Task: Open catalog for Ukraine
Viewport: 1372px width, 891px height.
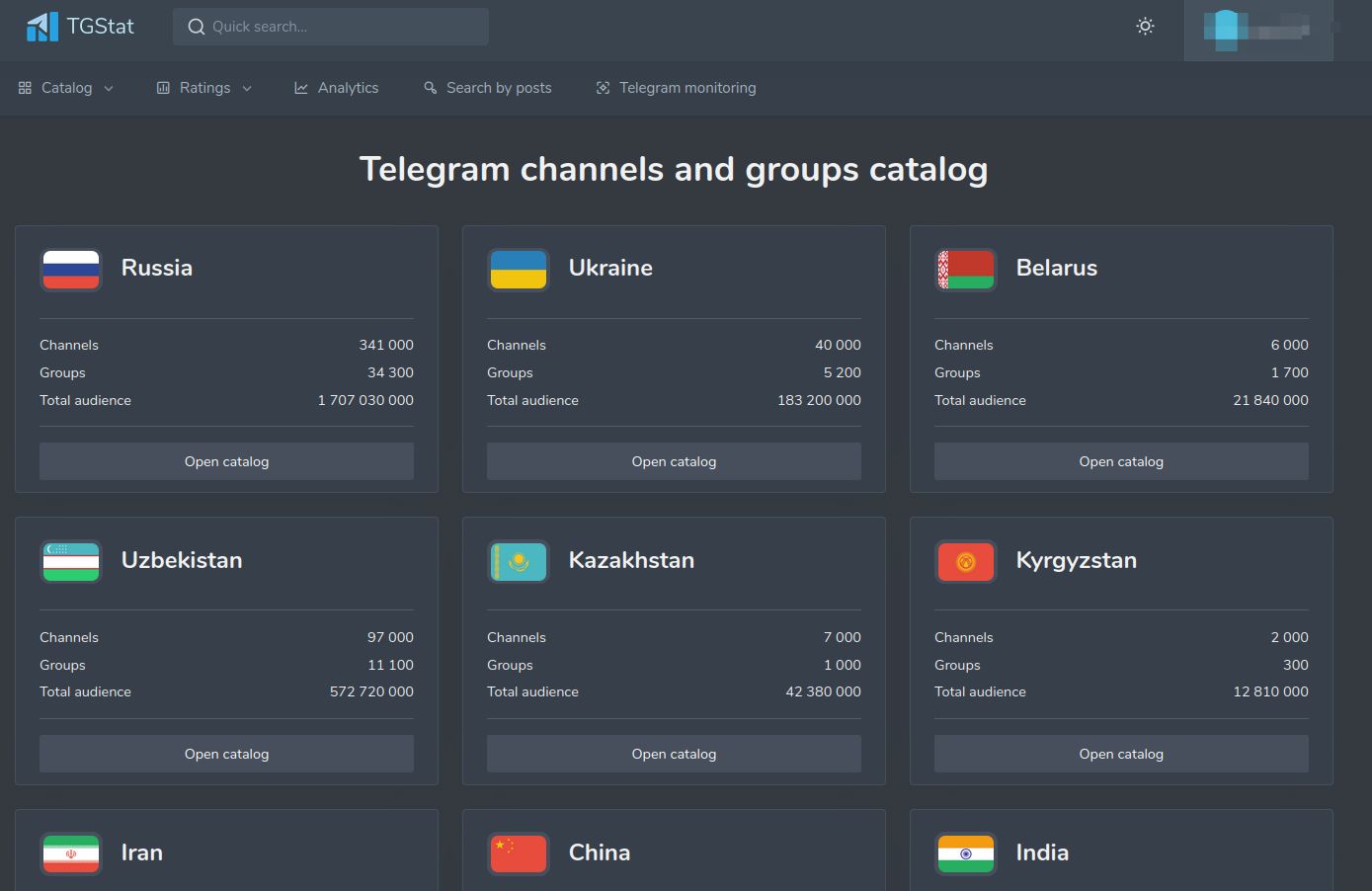Action: [674, 461]
